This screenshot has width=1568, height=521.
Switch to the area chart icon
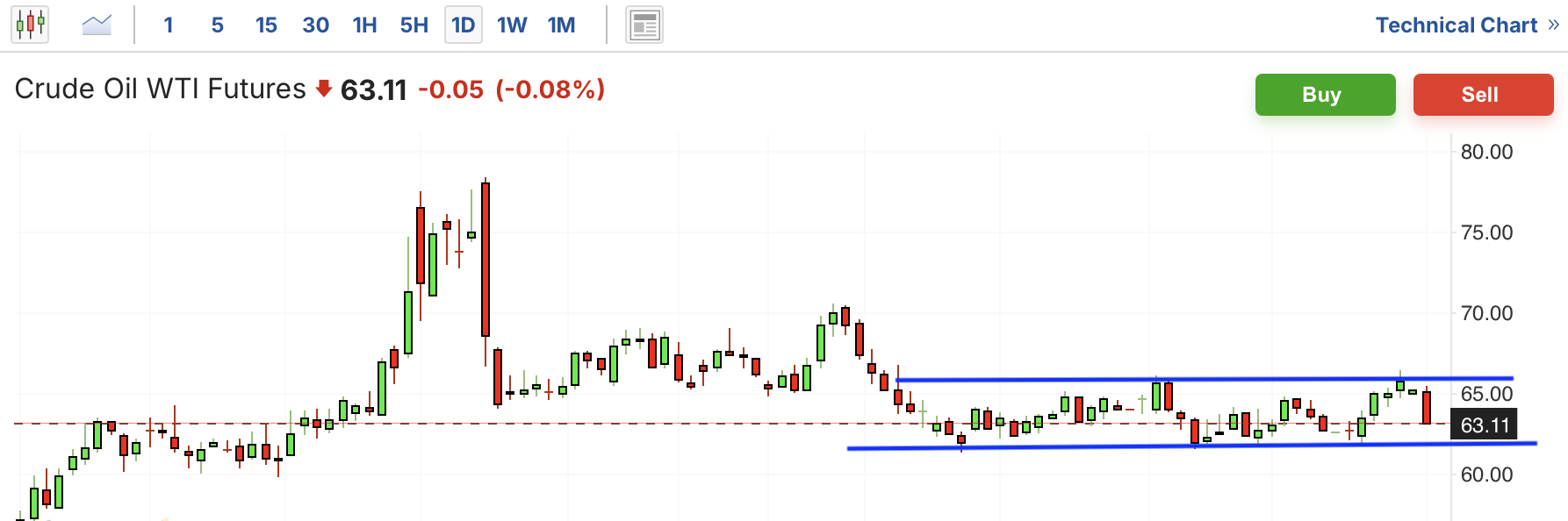click(x=97, y=25)
